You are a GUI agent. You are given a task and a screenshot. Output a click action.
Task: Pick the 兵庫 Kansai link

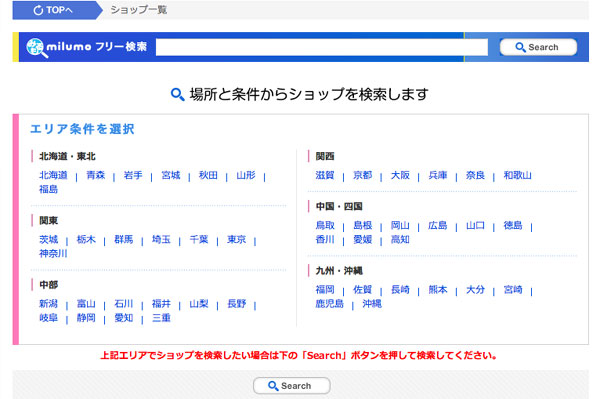coord(438,175)
